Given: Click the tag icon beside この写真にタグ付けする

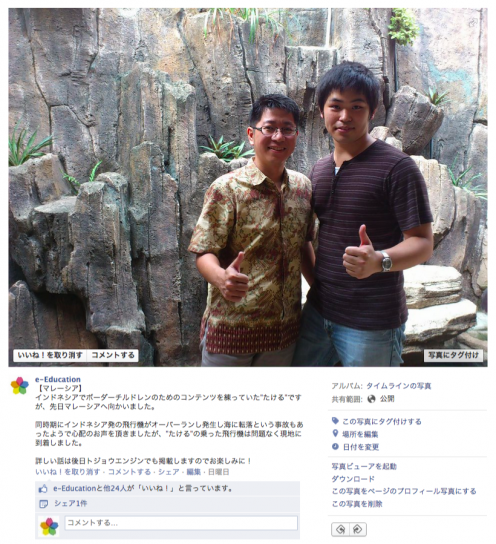Looking at the screenshot, I should point(335,421).
